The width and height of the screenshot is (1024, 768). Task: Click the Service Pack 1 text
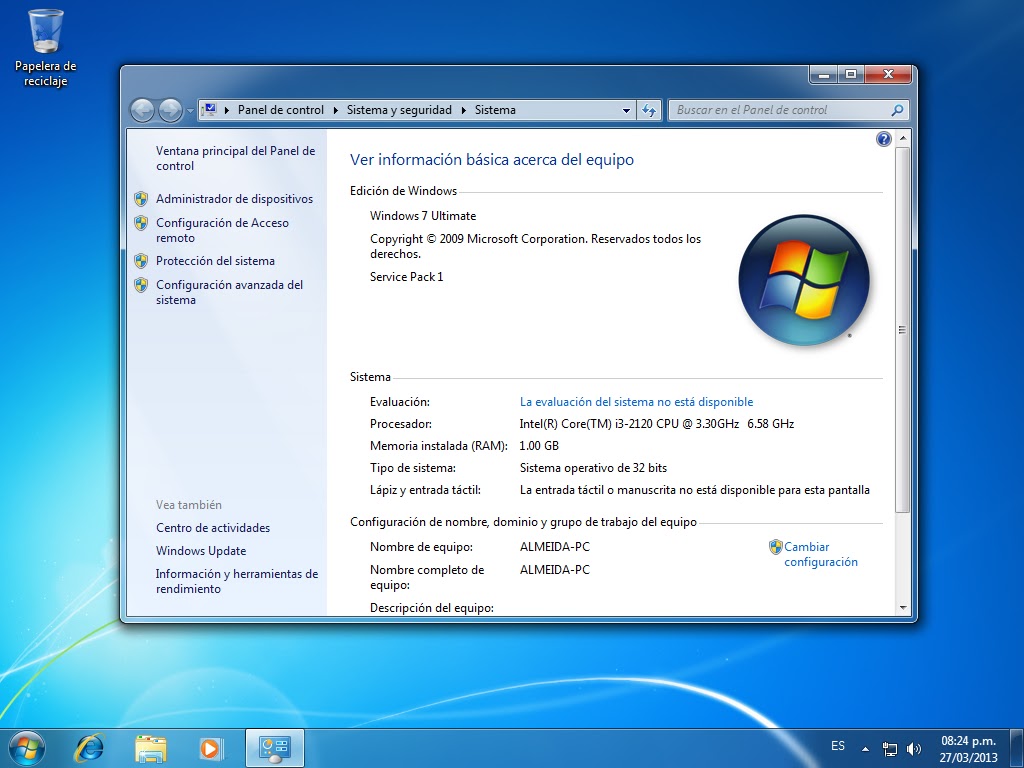coord(406,277)
